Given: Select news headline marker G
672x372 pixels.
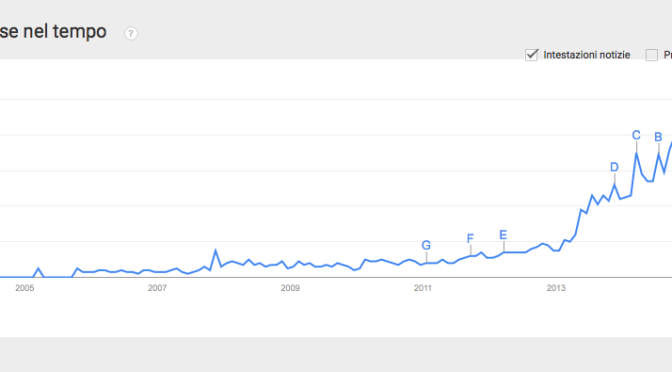Looking at the screenshot, I should [426, 245].
